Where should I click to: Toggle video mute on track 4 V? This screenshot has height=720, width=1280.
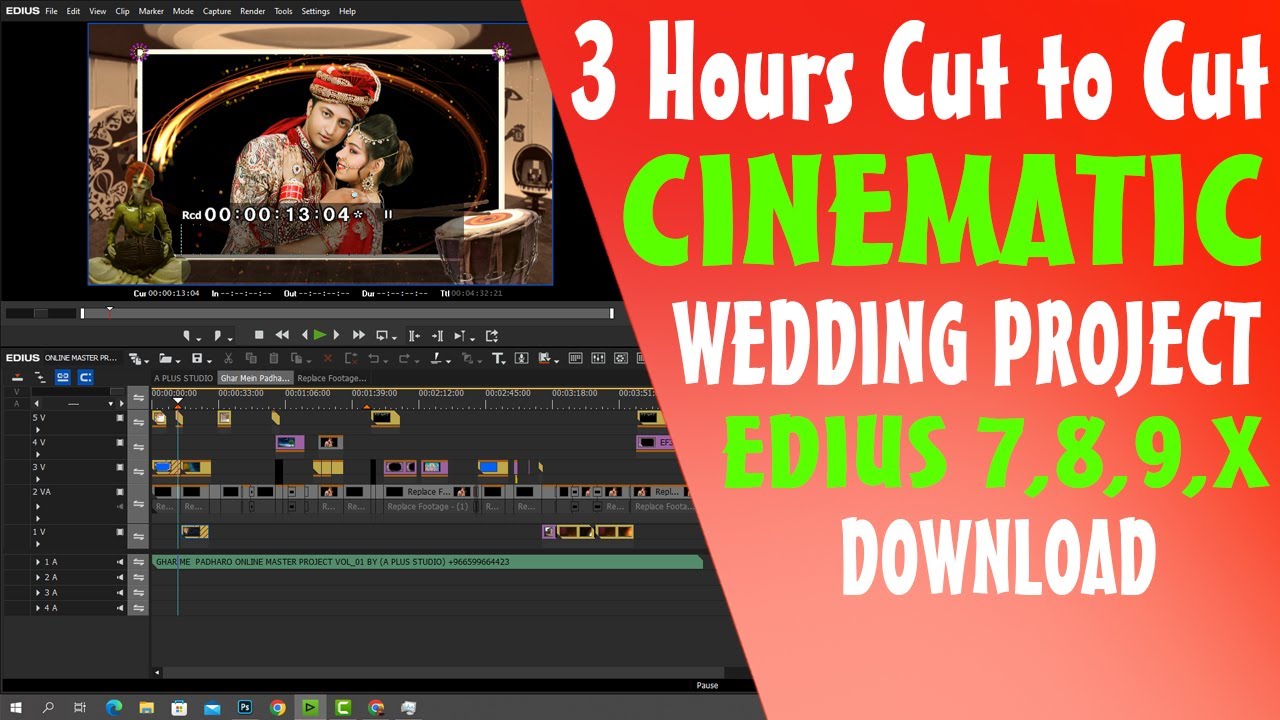[x=120, y=442]
